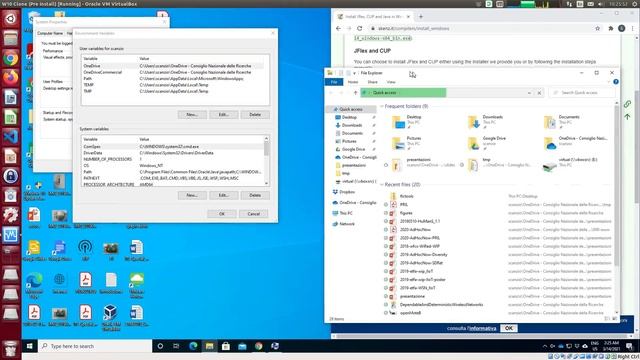Click Edit under User variables
Viewport: 640px width, 360px height.
223,115
